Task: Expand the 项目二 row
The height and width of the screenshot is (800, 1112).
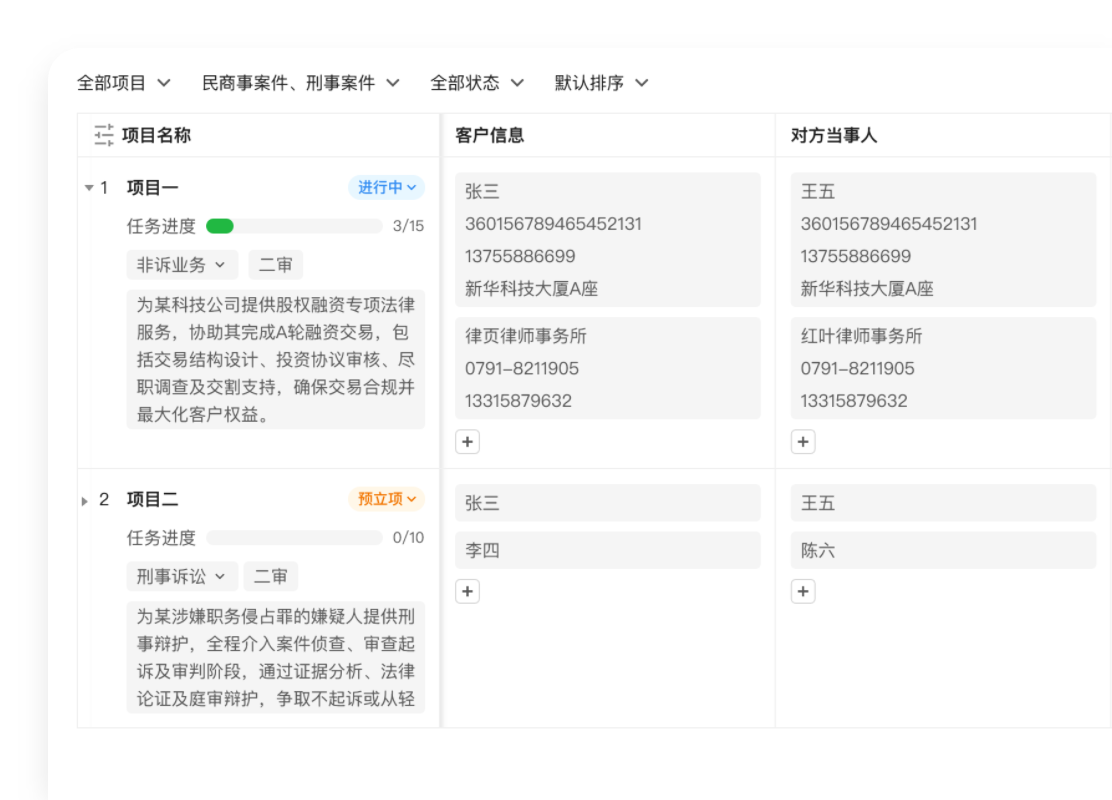Action: [85, 501]
